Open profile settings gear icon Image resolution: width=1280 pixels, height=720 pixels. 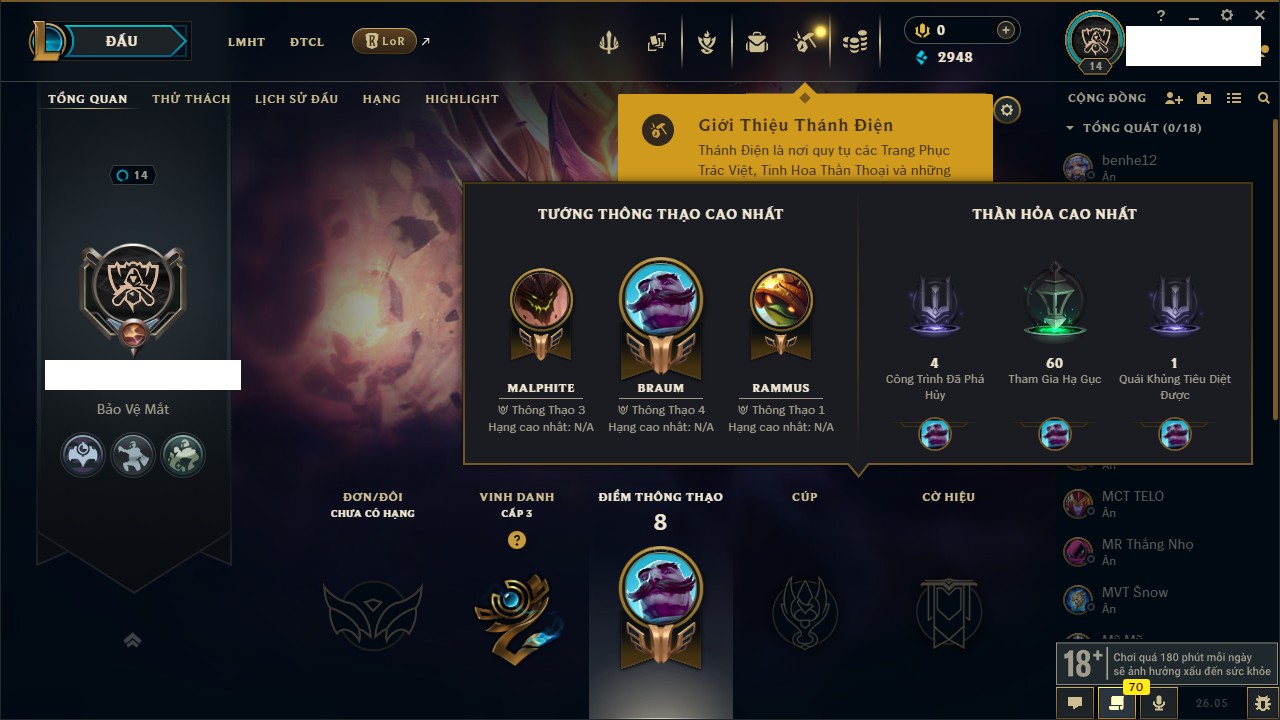click(x=1007, y=110)
